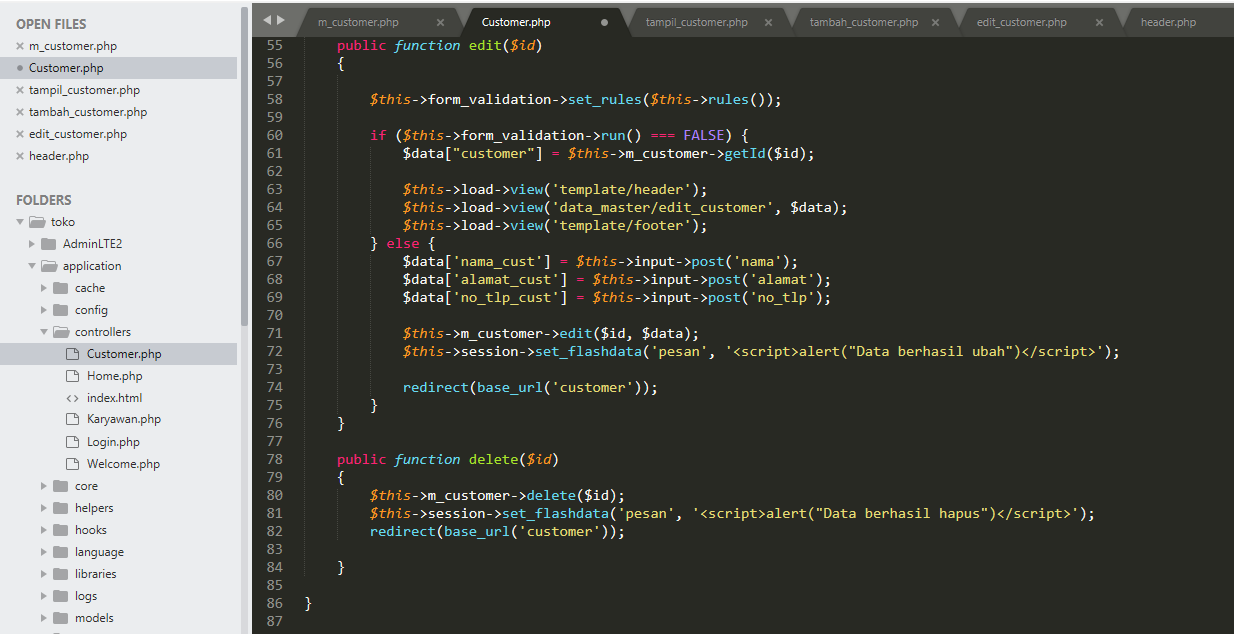Viewport: 1234px width, 634px height.
Task: Open tambah_customer.php from Open Files
Action: tap(88, 112)
